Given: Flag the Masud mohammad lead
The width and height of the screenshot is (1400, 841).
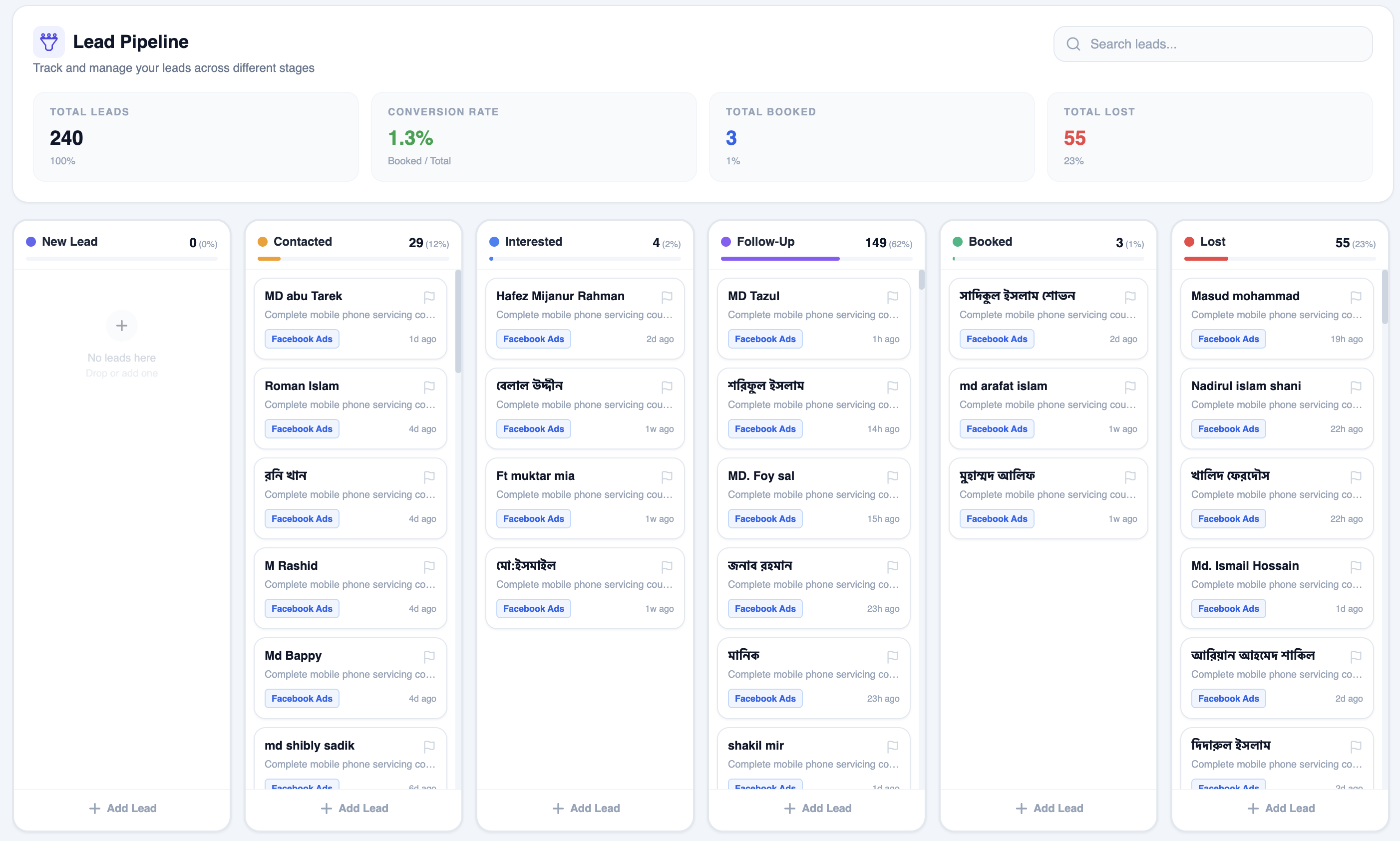Looking at the screenshot, I should click(1356, 297).
